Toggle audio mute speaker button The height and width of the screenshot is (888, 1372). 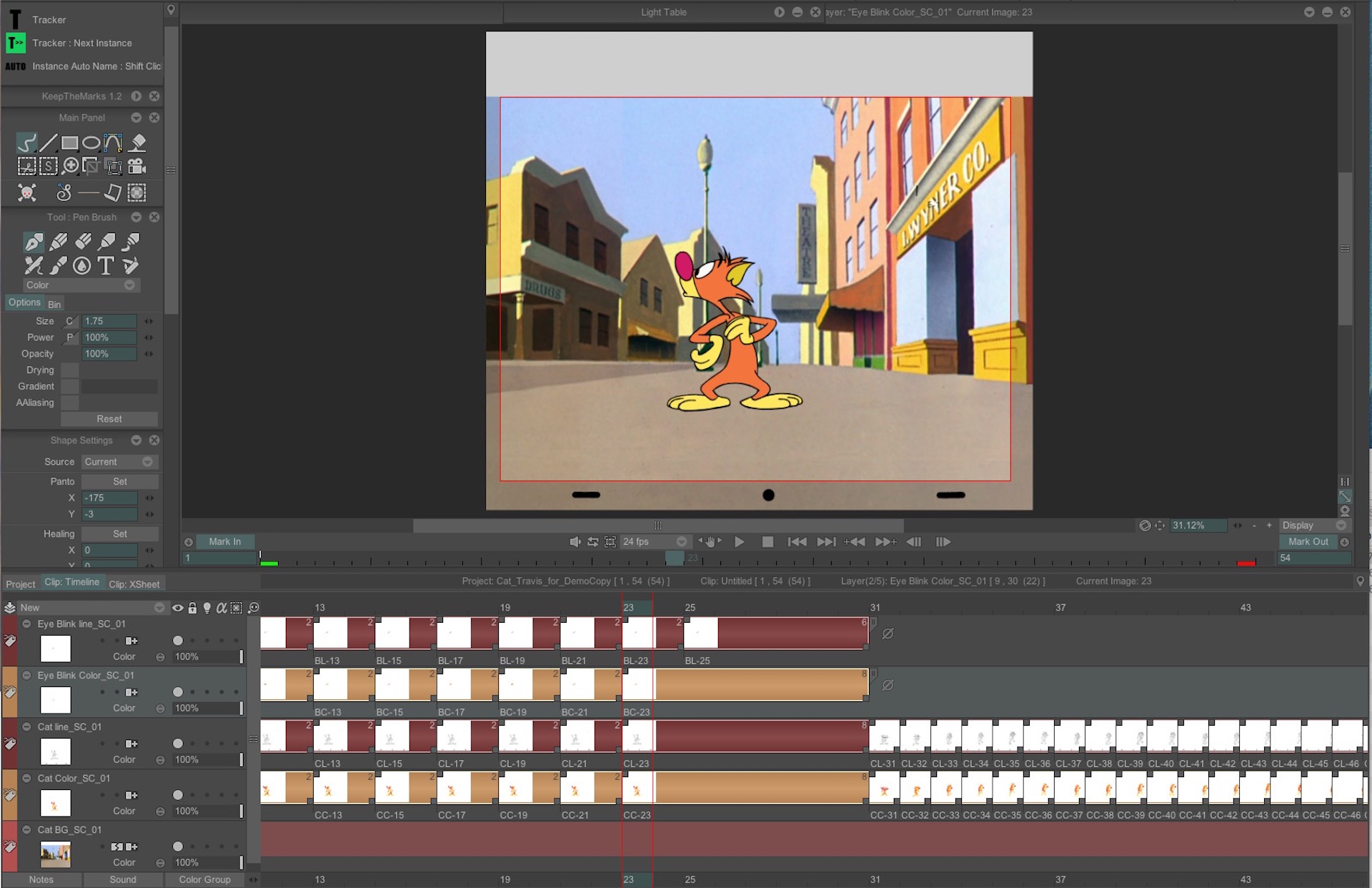coord(575,542)
